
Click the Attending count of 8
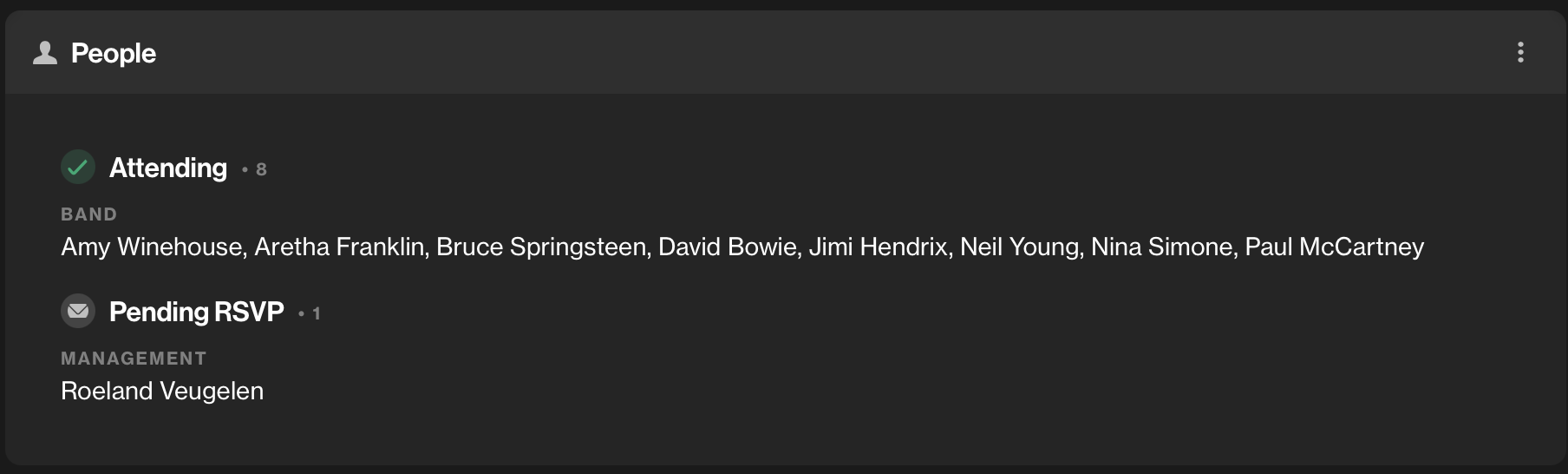pyautogui.click(x=261, y=169)
